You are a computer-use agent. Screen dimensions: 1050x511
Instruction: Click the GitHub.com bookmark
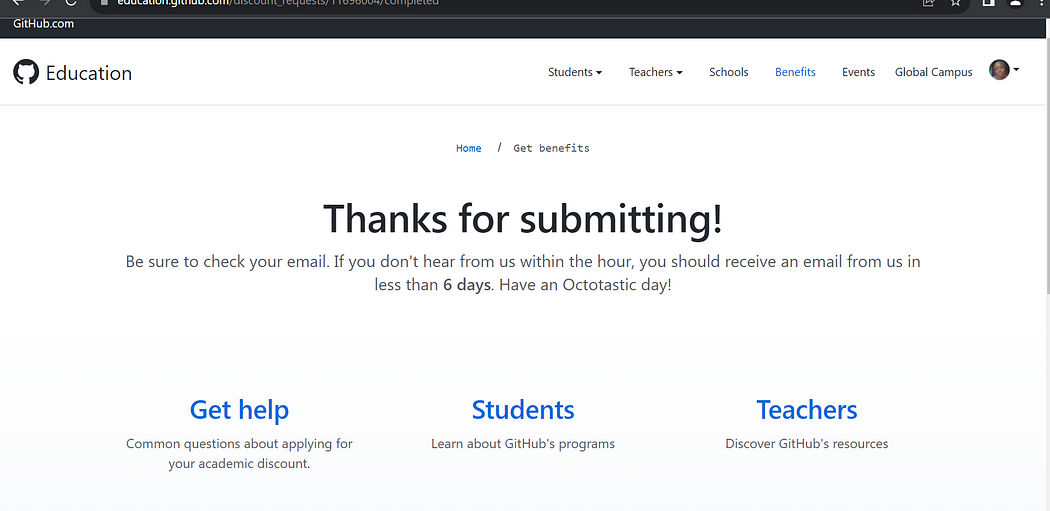pyautogui.click(x=44, y=24)
